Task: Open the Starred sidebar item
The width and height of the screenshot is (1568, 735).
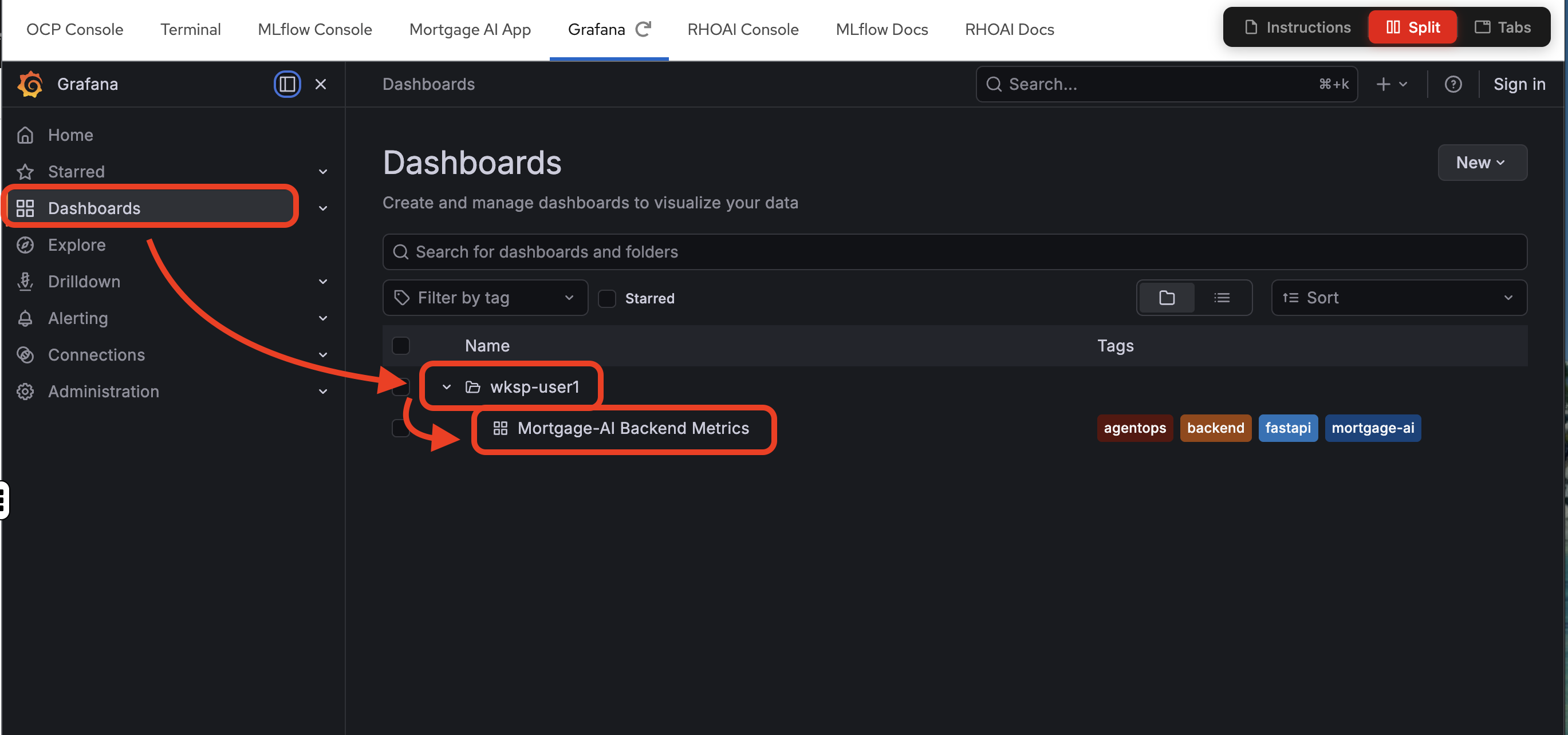Action: (x=76, y=172)
